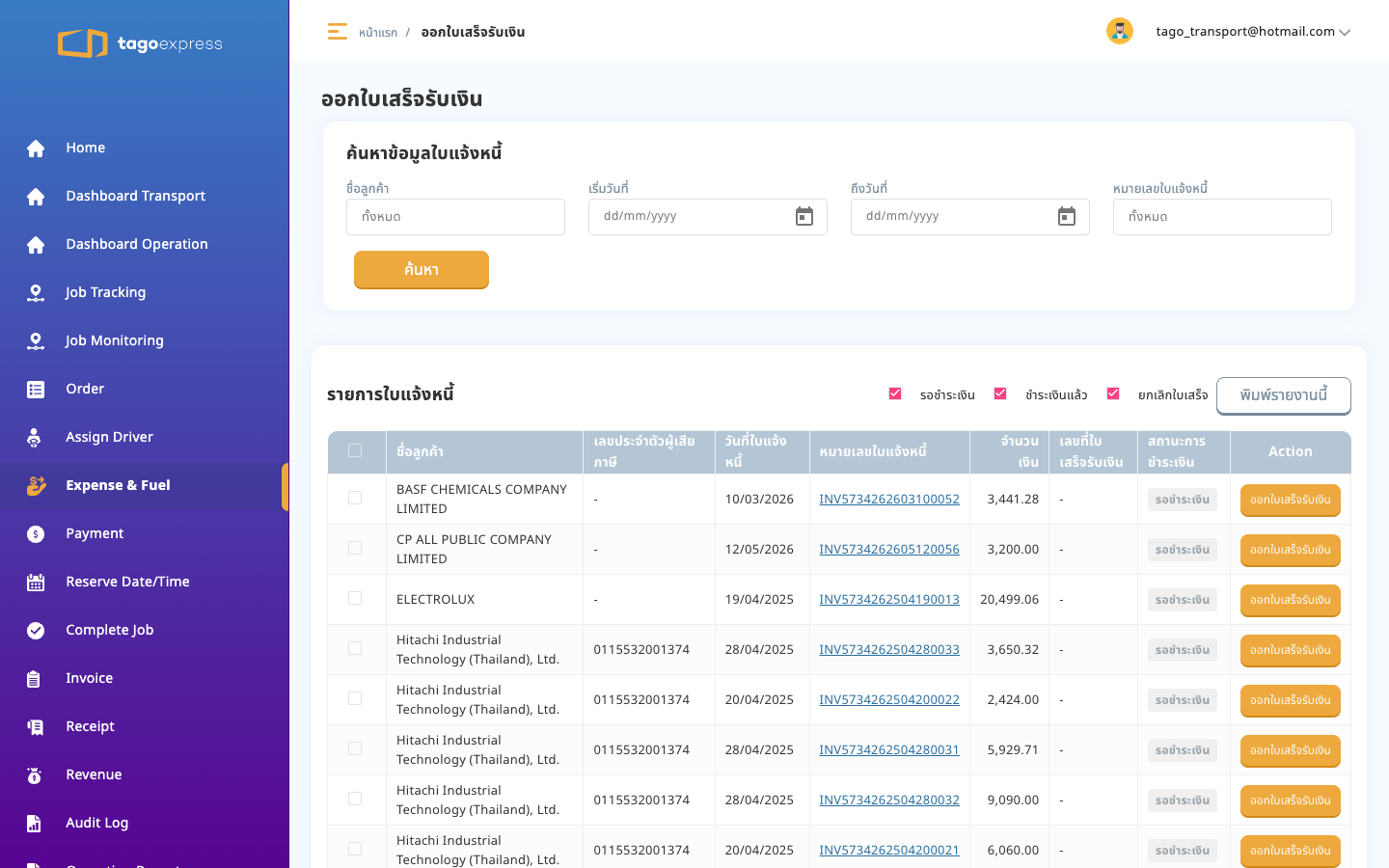The width and height of the screenshot is (1389, 868).
Task: Click the tago express logo
Action: pos(140,43)
